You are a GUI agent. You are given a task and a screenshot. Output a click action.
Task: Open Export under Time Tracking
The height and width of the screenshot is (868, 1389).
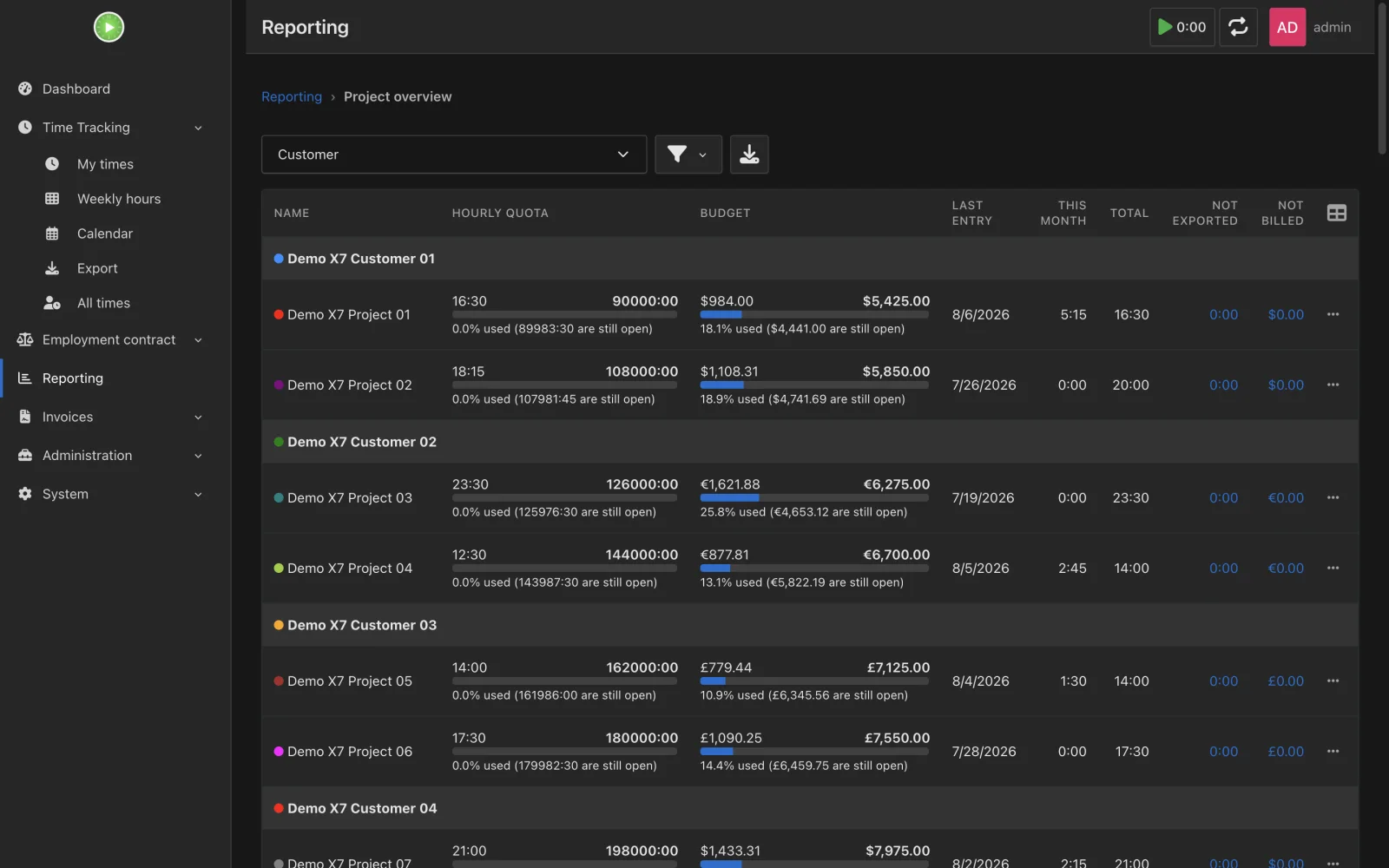pos(97,268)
